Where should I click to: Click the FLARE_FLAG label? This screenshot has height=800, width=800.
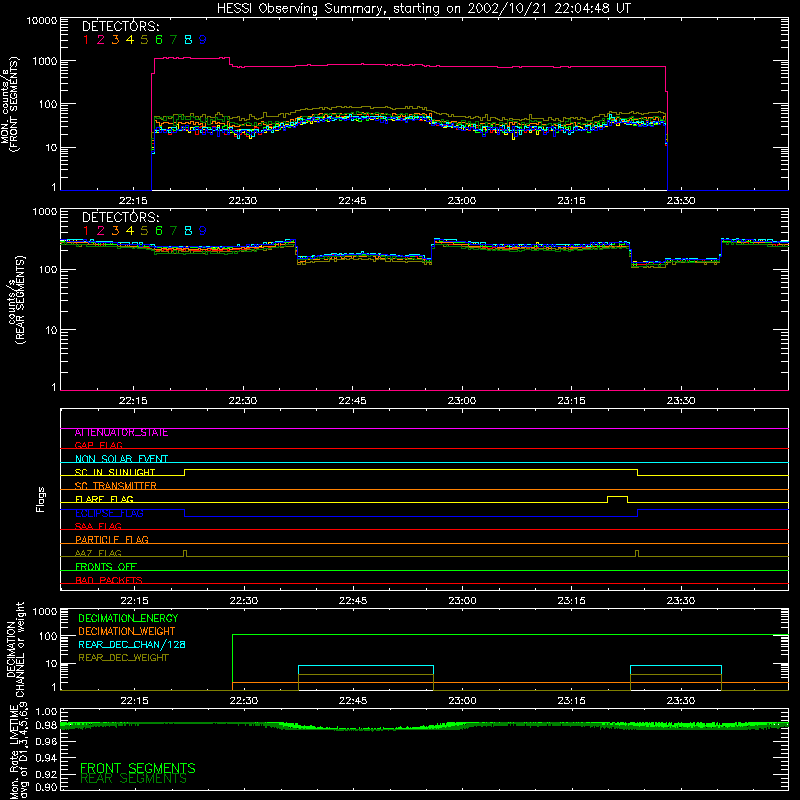point(104,499)
